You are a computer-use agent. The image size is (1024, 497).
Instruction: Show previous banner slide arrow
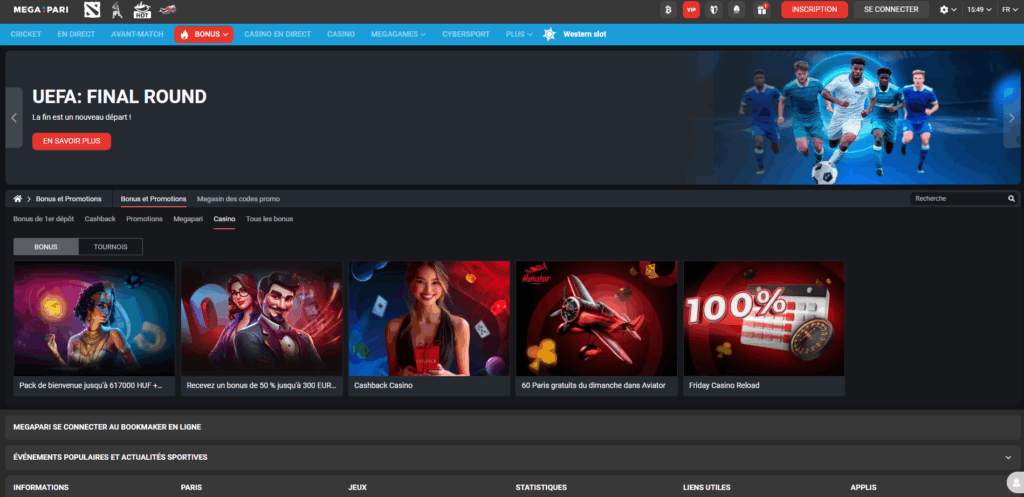14,118
